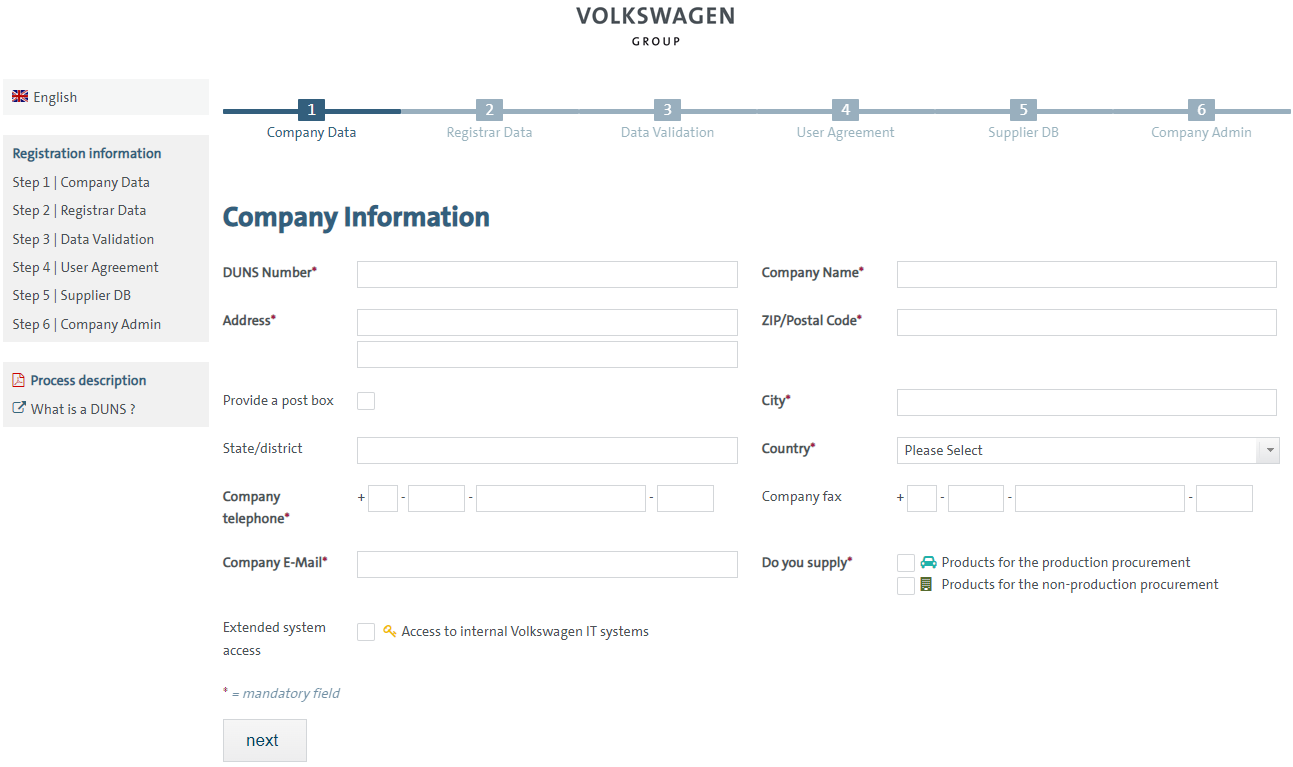Open Step 3 | Data Validation sidebar link
Screen dimensions: 1293x767
[x=83, y=239]
